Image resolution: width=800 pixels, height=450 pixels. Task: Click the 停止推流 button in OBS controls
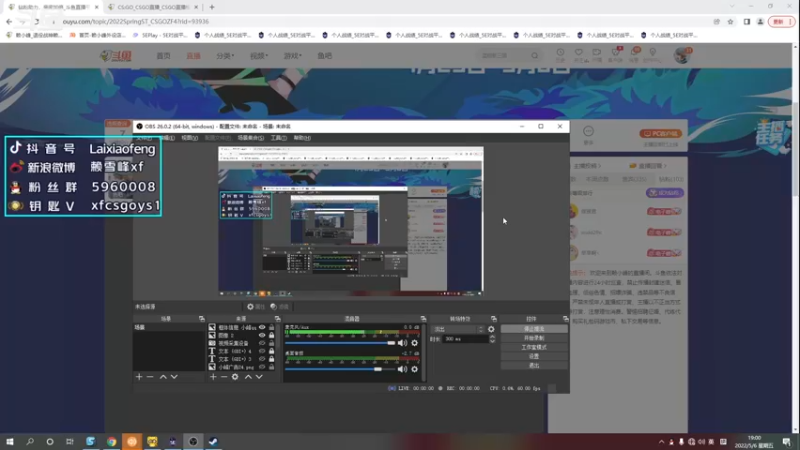click(534, 329)
